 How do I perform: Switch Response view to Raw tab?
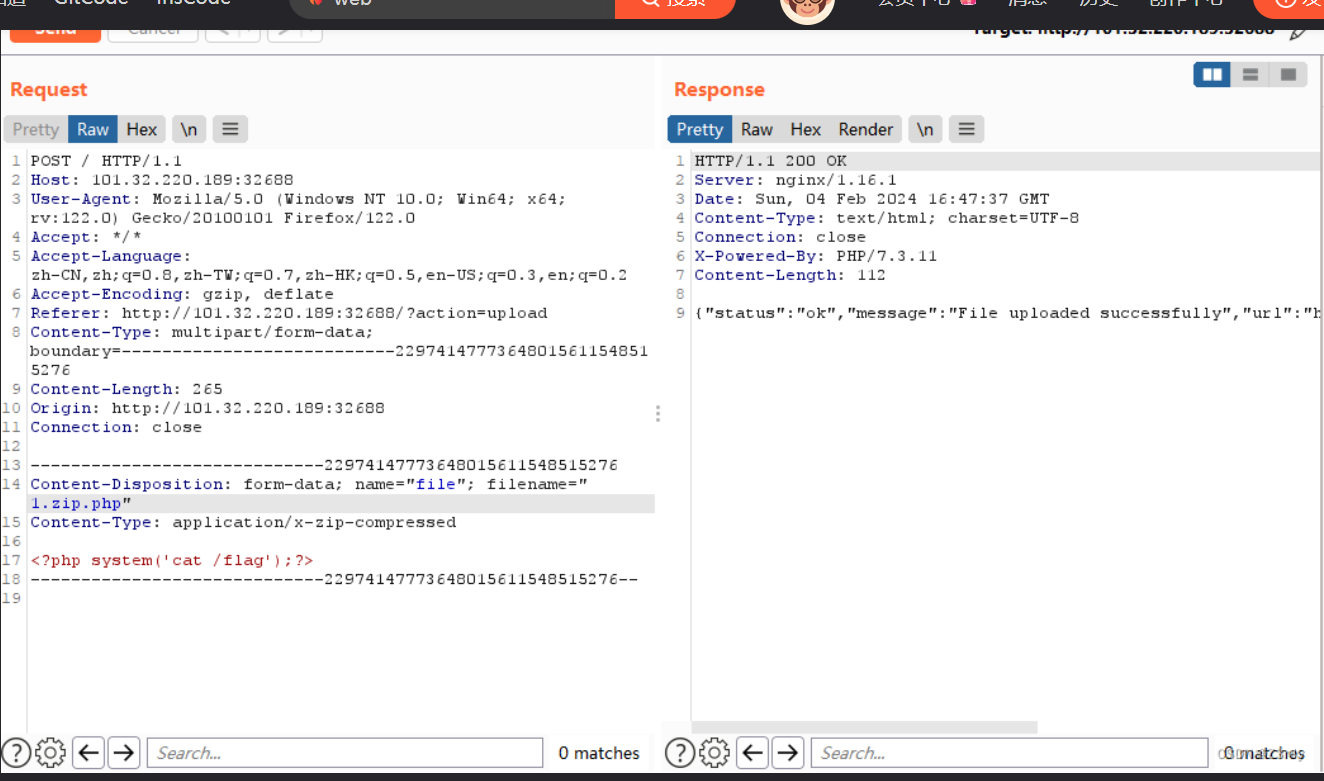click(757, 129)
